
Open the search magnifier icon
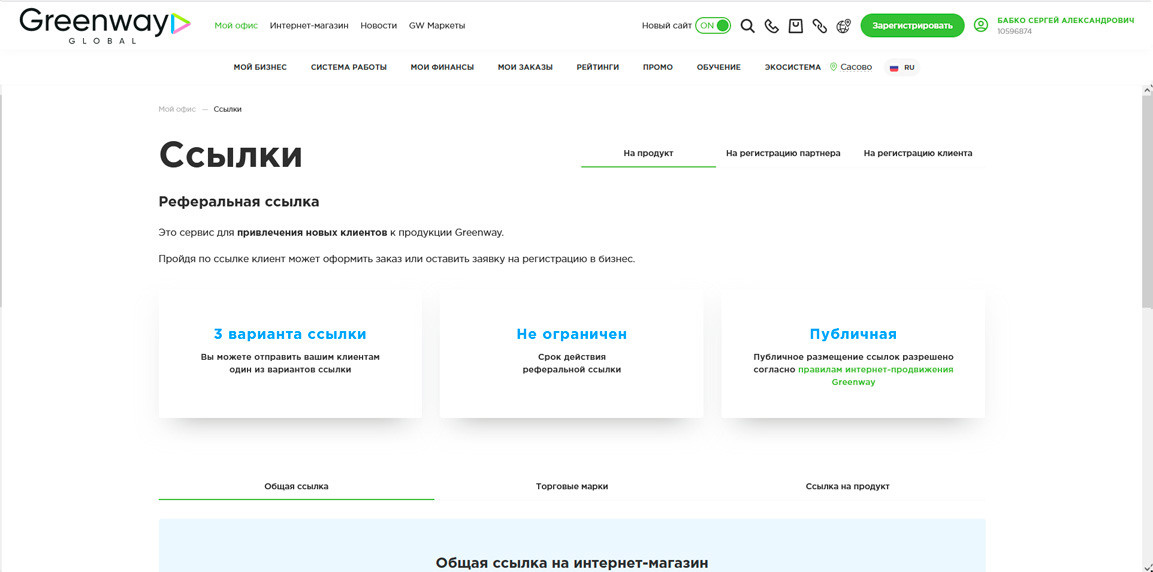pyautogui.click(x=747, y=26)
